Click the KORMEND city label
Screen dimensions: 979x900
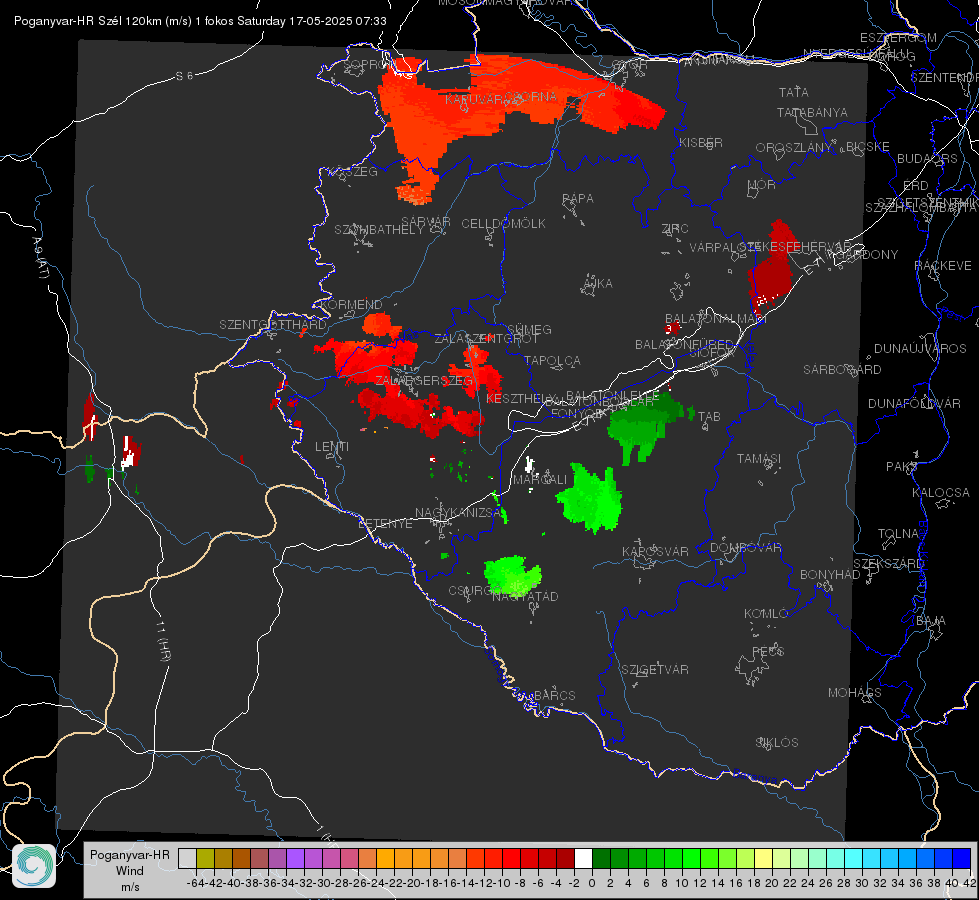[x=351, y=305]
